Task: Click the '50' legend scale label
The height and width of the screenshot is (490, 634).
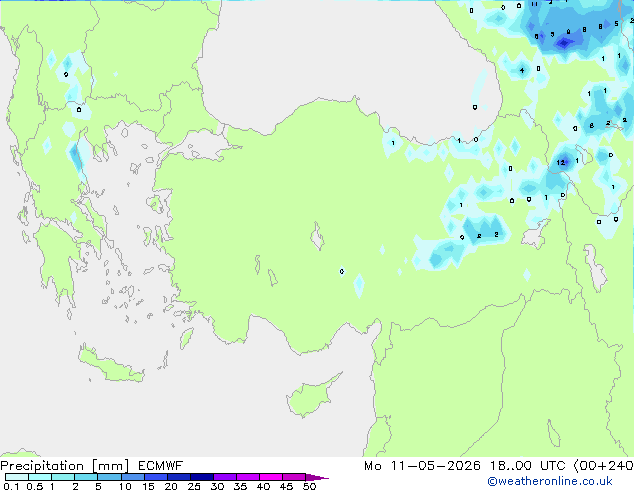Action: point(309,486)
